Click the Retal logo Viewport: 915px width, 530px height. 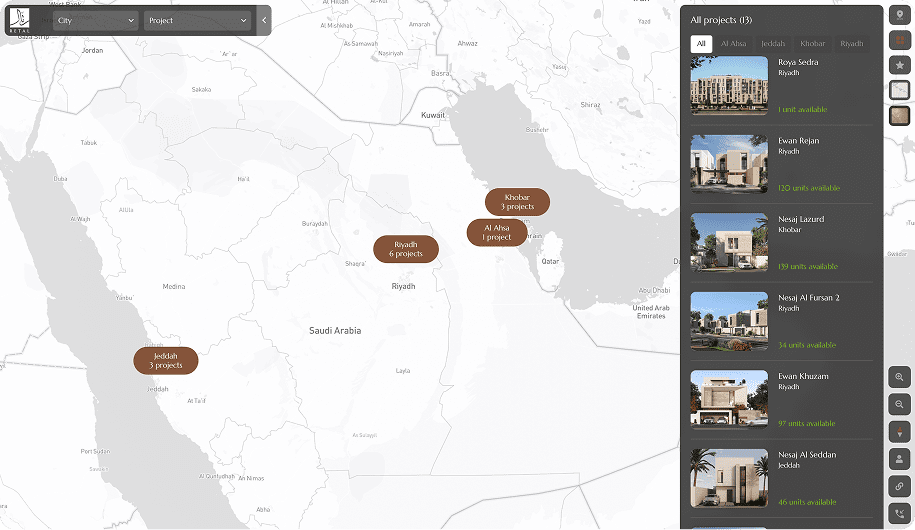20,20
